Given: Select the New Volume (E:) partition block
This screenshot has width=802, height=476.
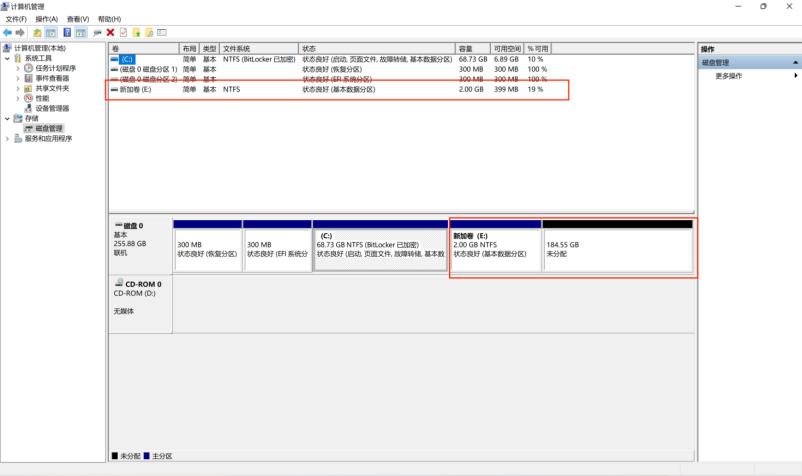Looking at the screenshot, I should tap(495, 250).
